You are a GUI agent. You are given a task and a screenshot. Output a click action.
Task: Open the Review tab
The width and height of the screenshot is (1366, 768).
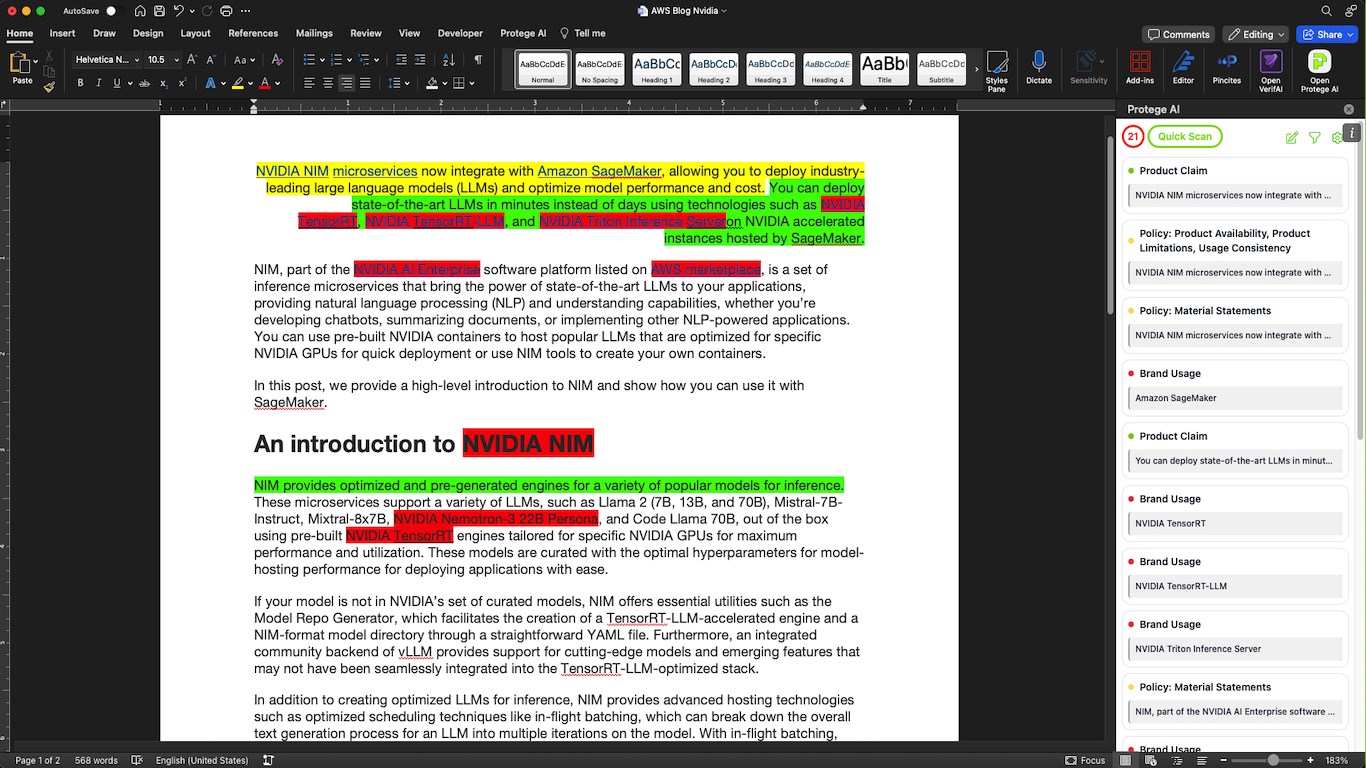coord(366,33)
